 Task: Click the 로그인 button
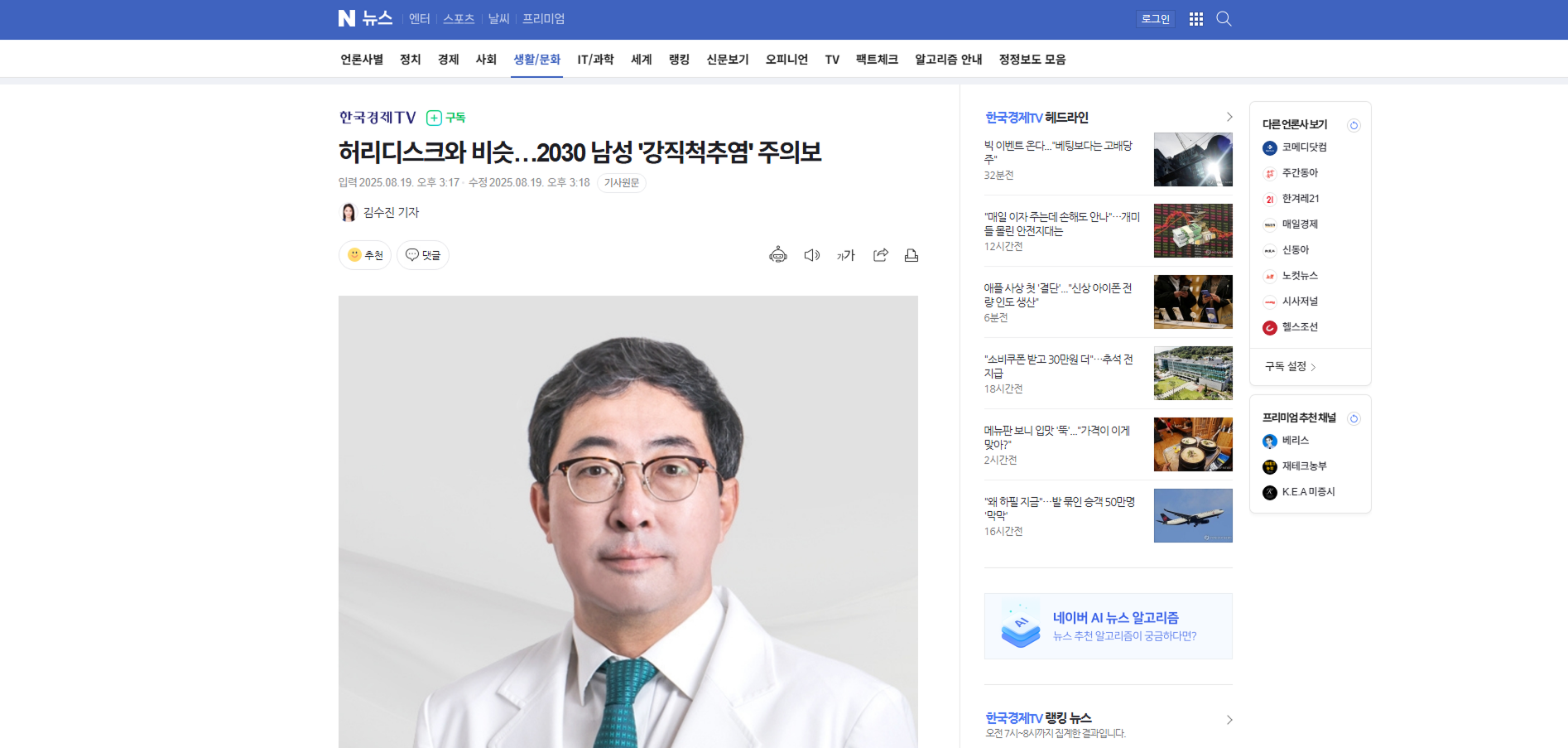(x=1155, y=19)
